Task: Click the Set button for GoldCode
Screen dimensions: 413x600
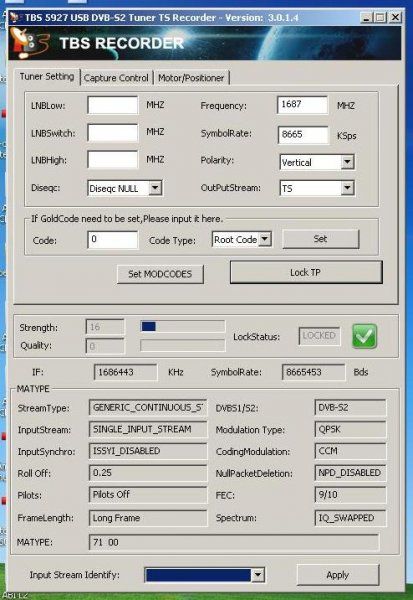Action: click(x=320, y=239)
